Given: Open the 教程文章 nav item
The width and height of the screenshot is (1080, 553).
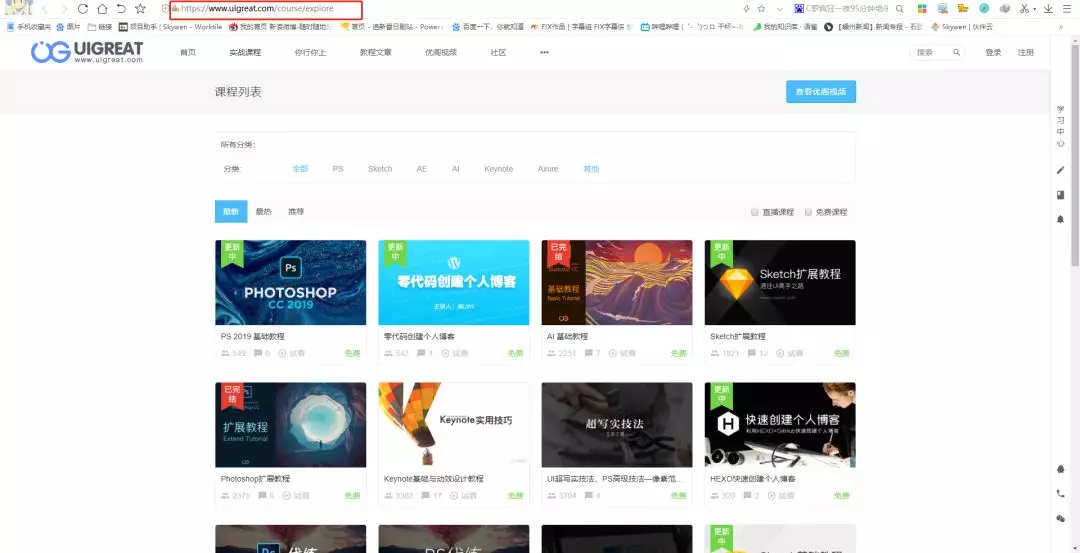Looking at the screenshot, I should point(375,52).
